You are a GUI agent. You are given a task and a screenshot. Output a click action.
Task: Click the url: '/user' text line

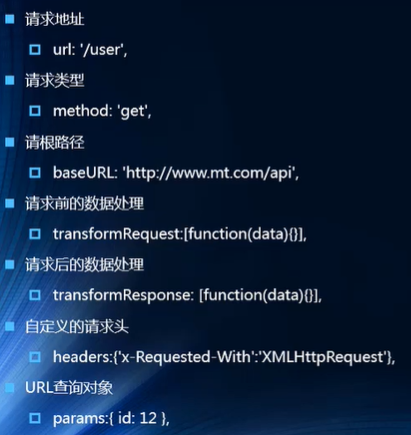(x=90, y=50)
